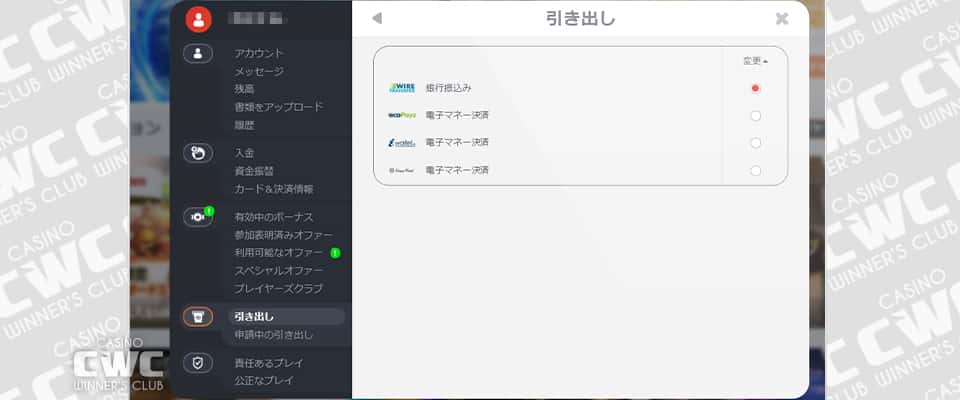This screenshot has width=960, height=400.
Task: Click the ecoPayz logo
Action: tap(402, 115)
